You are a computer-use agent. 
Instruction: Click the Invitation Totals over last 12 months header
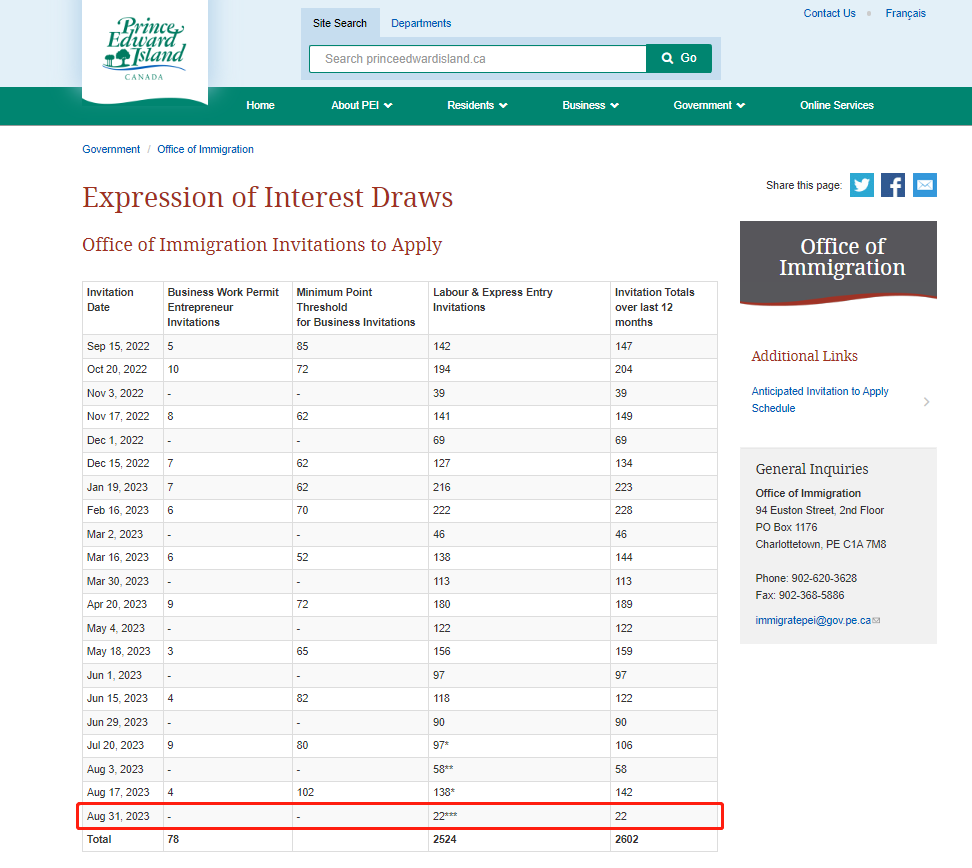664,308
